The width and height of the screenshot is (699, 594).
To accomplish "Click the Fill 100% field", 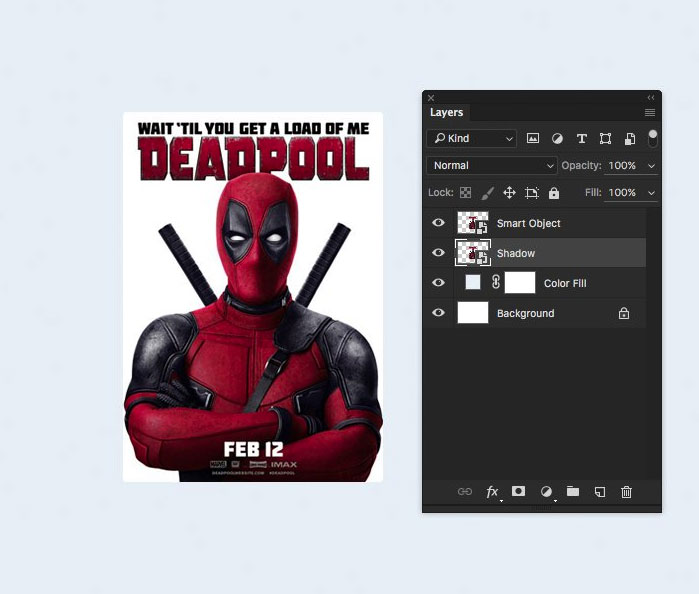I will coord(622,193).
